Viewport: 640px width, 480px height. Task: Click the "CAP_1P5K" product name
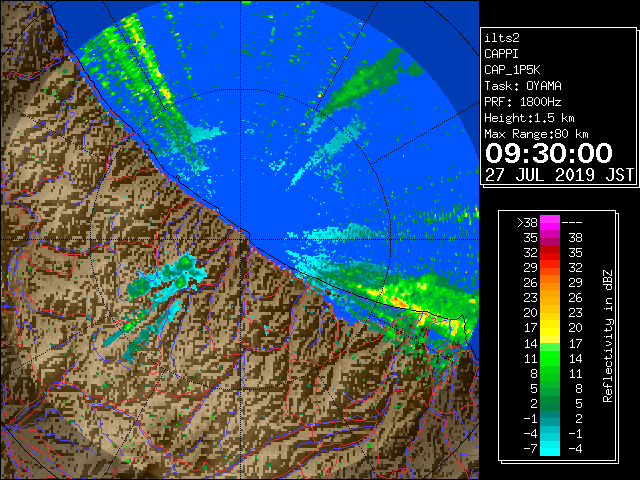[512, 70]
